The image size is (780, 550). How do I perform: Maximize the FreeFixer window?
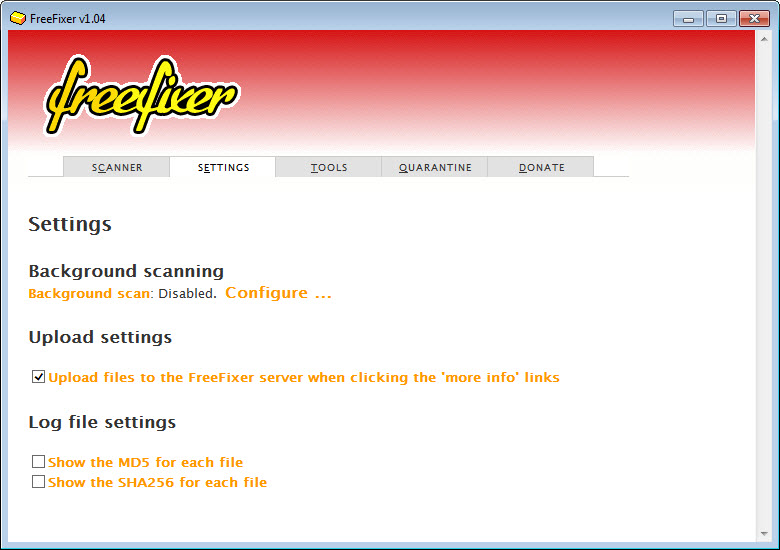pos(721,18)
